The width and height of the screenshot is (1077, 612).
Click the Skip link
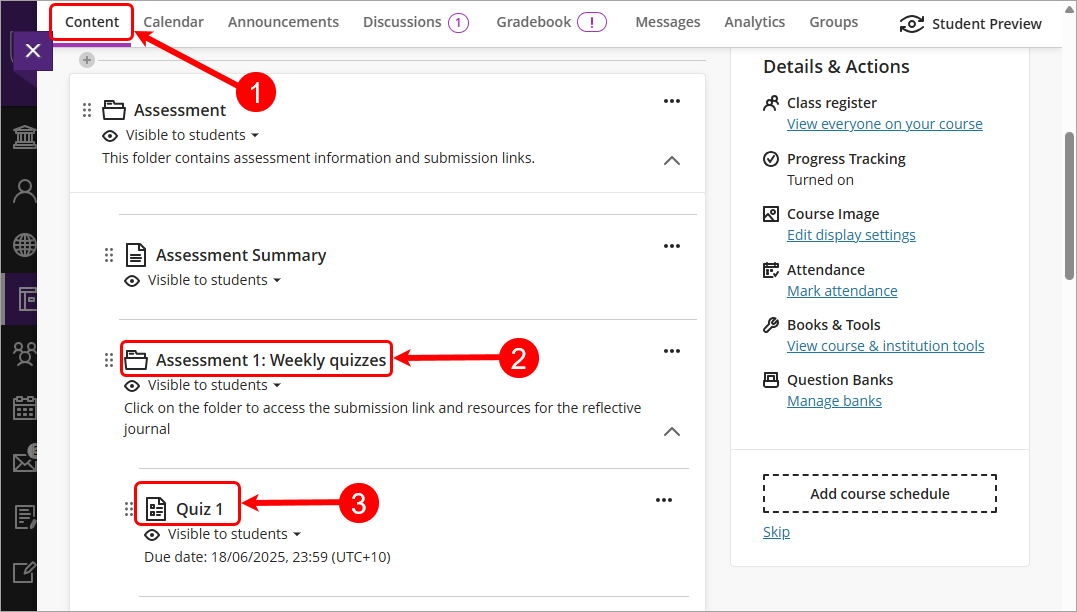pyautogui.click(x=776, y=532)
